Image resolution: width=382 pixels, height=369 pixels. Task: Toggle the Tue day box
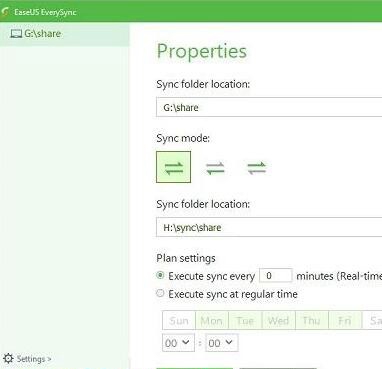tap(245, 320)
